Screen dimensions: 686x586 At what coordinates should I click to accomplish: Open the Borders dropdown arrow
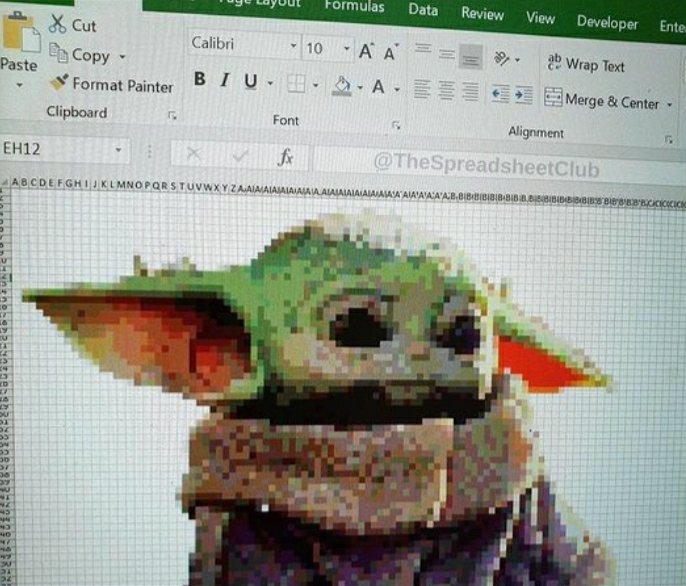click(x=315, y=85)
